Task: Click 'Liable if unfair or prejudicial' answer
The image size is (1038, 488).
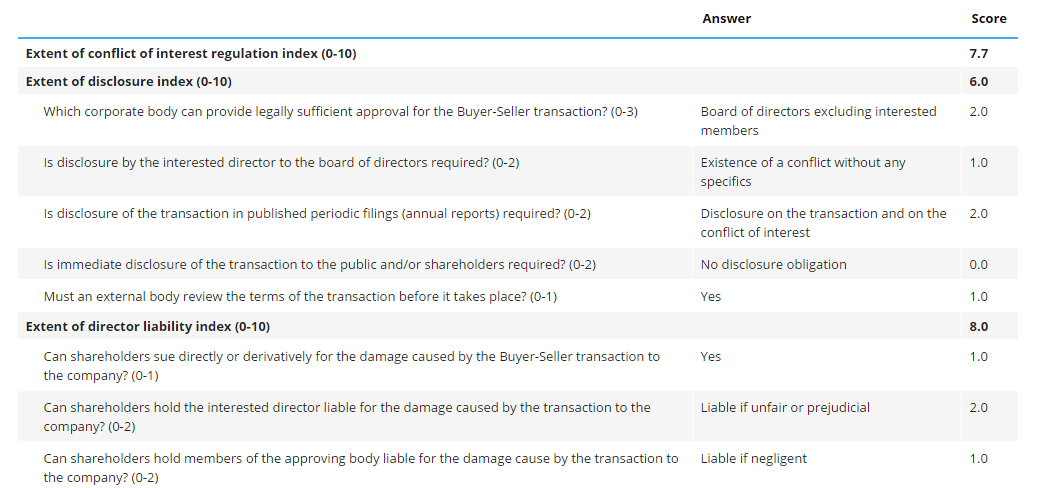Action: click(785, 407)
